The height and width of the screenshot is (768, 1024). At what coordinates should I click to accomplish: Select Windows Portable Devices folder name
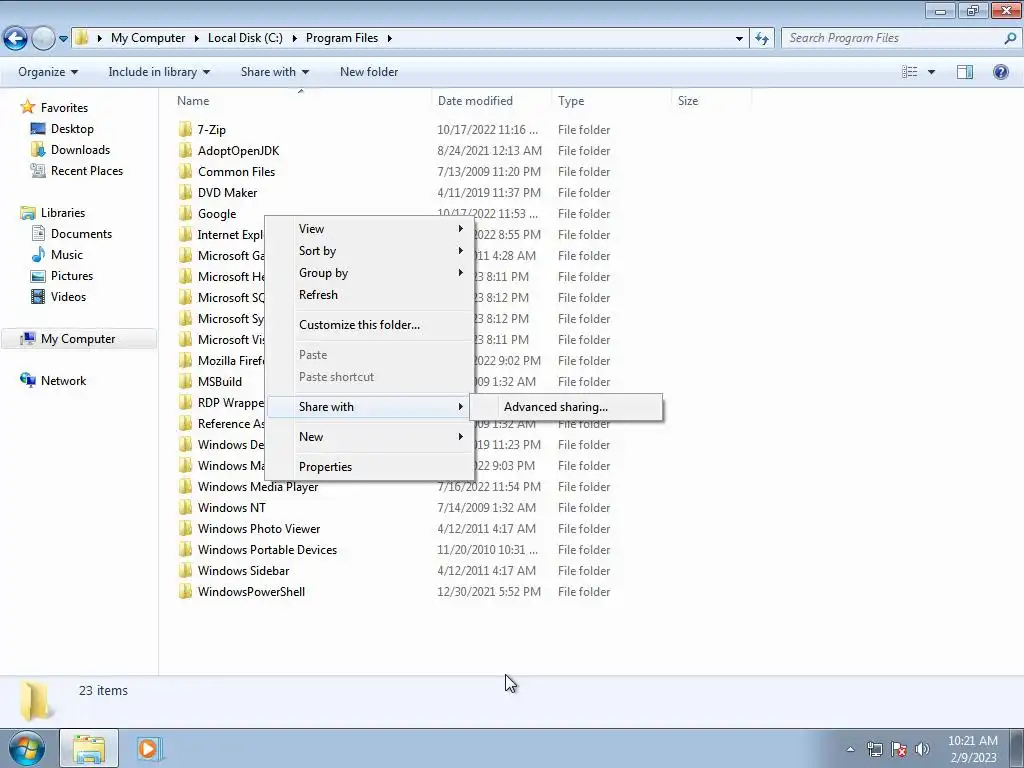pyautogui.click(x=267, y=549)
